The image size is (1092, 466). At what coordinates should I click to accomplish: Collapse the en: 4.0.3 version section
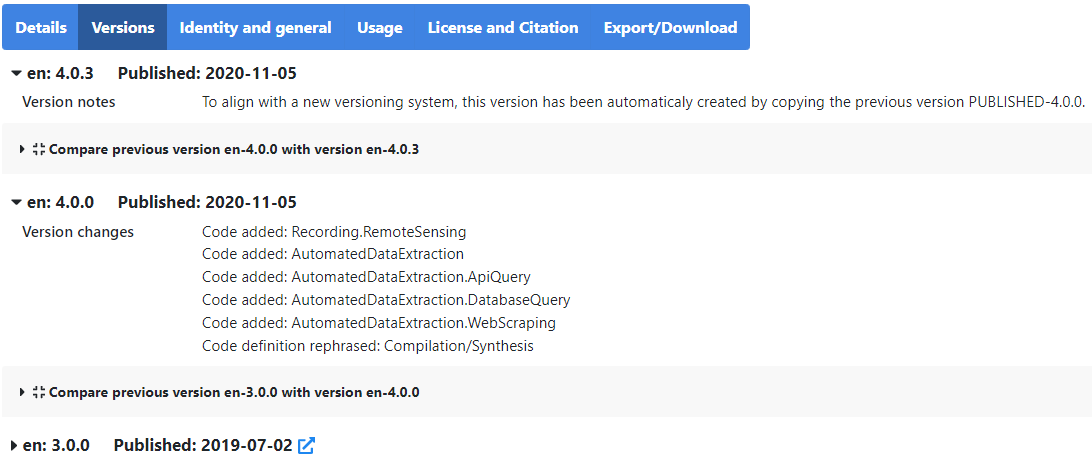[17, 73]
